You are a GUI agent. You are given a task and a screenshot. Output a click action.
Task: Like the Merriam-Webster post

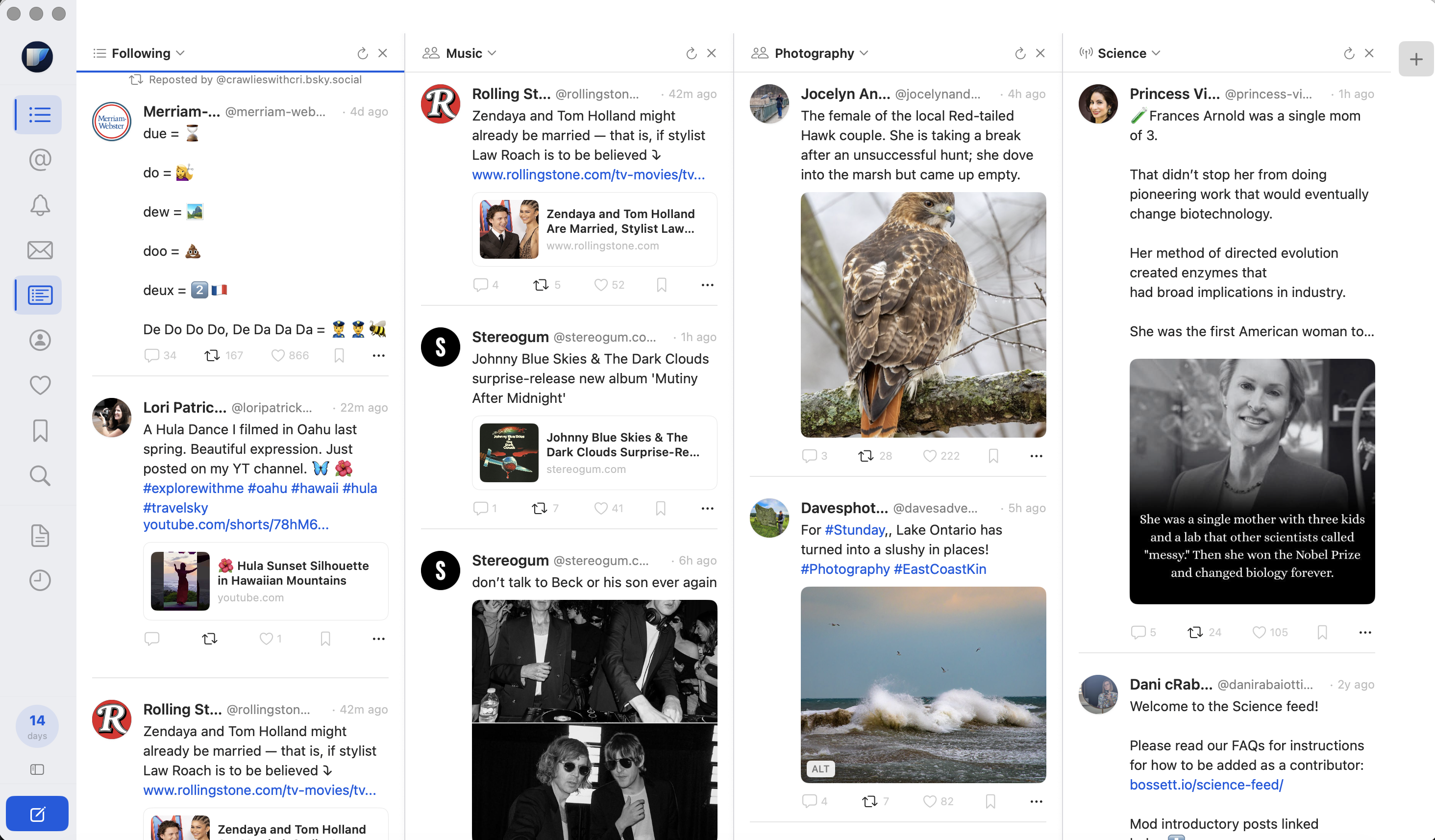click(x=278, y=355)
